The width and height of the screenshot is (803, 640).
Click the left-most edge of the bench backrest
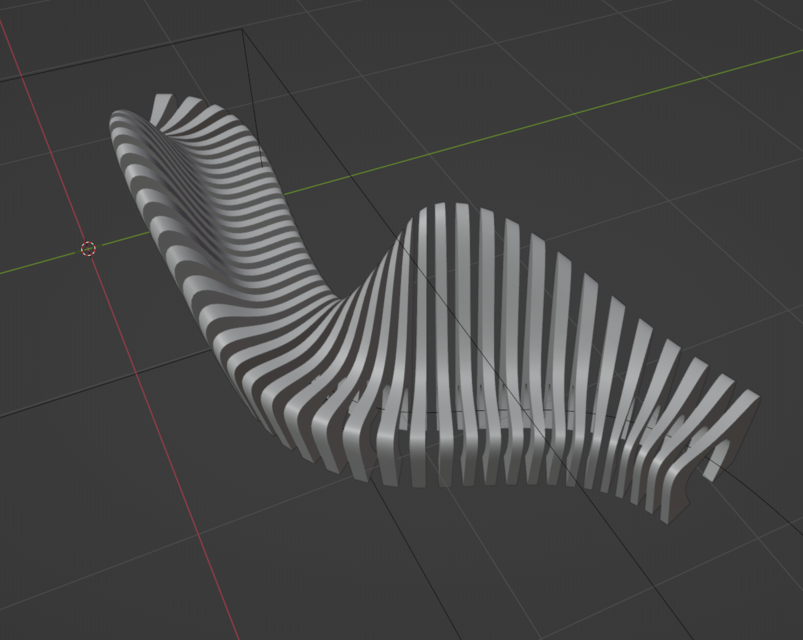pyautogui.click(x=112, y=125)
